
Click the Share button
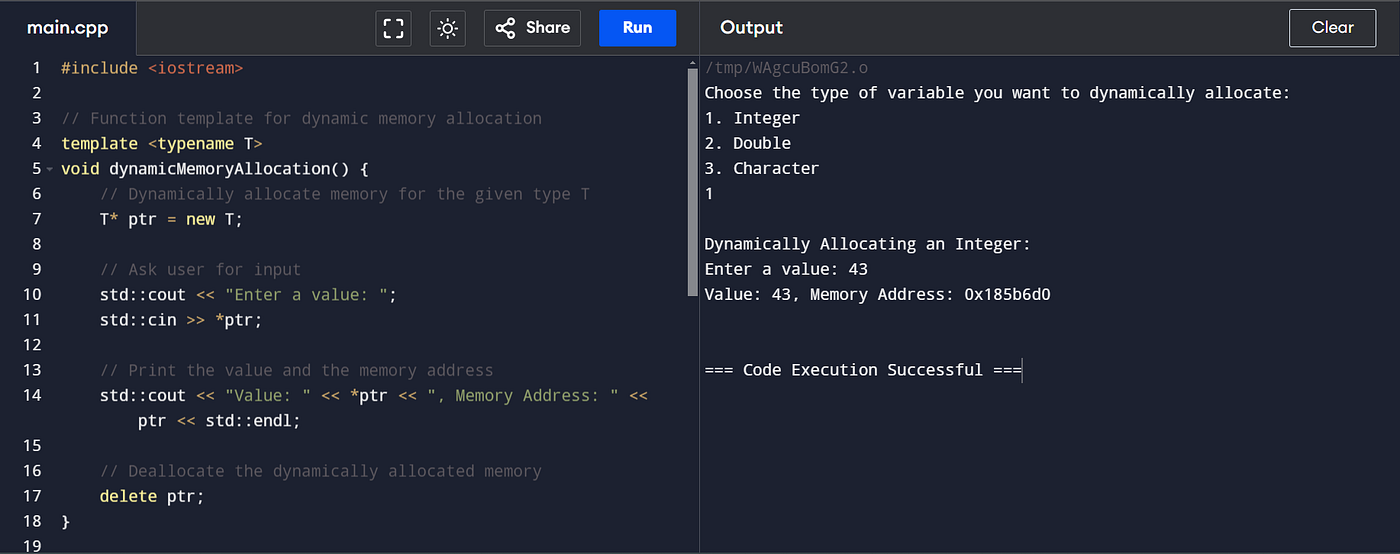pyautogui.click(x=533, y=28)
